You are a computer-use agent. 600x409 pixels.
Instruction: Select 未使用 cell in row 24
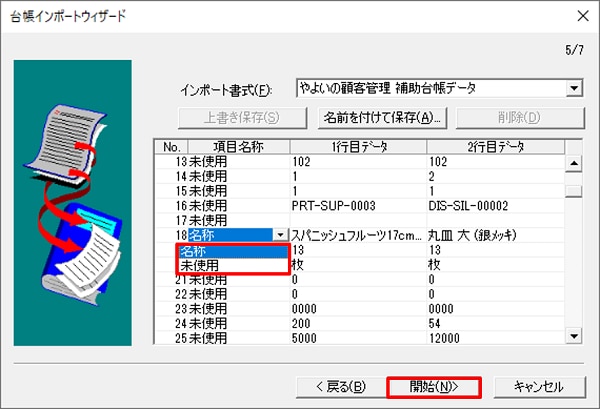point(239,324)
